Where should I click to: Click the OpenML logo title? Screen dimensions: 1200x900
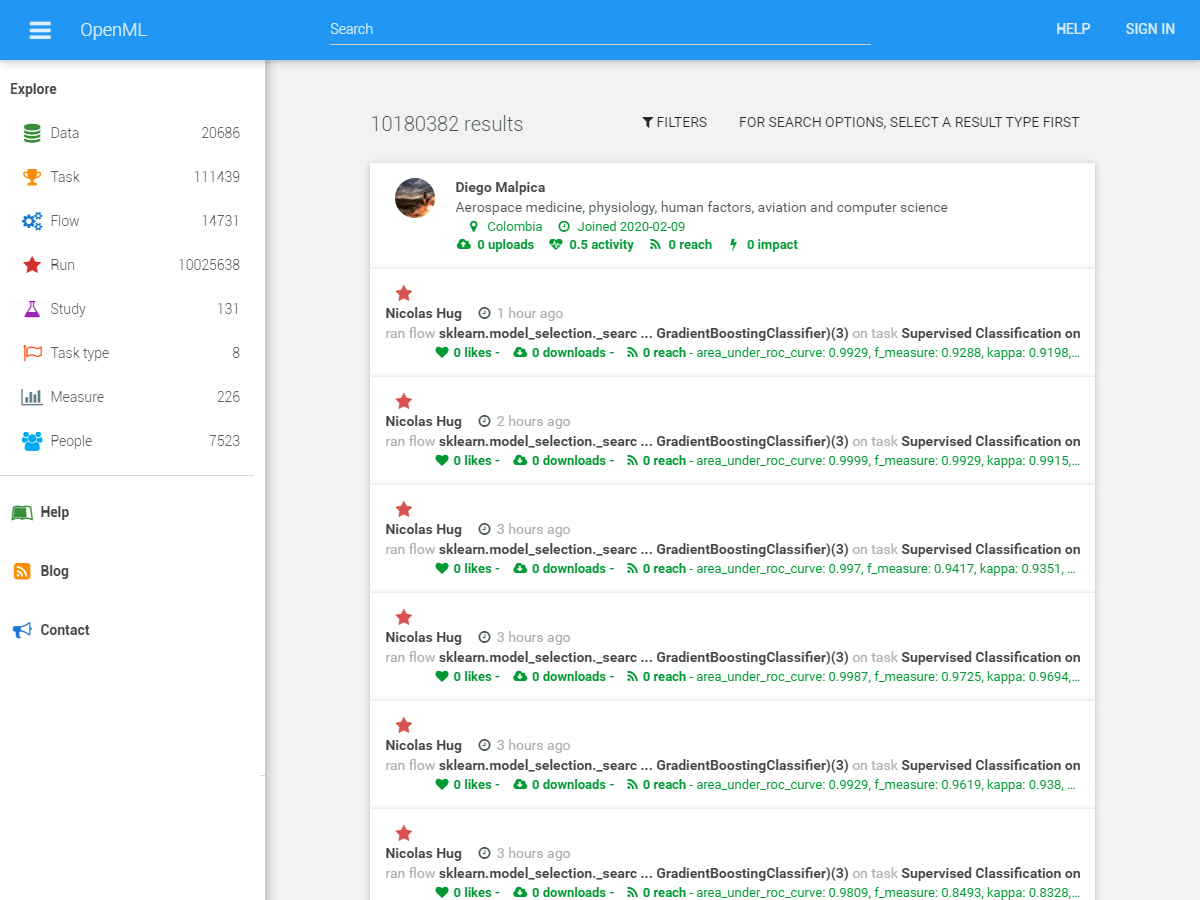pos(113,30)
